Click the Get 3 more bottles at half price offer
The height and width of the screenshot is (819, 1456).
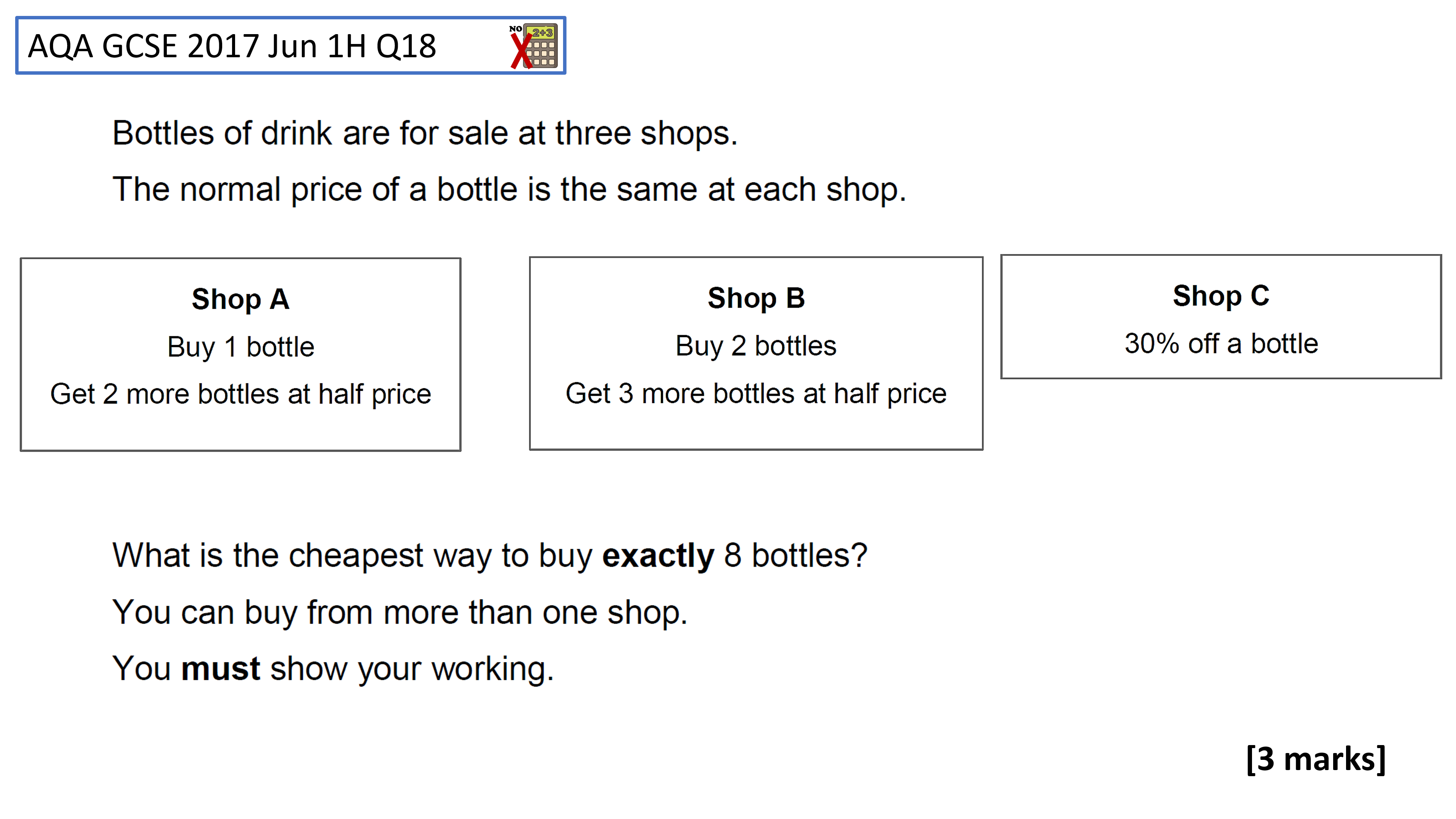pos(756,394)
